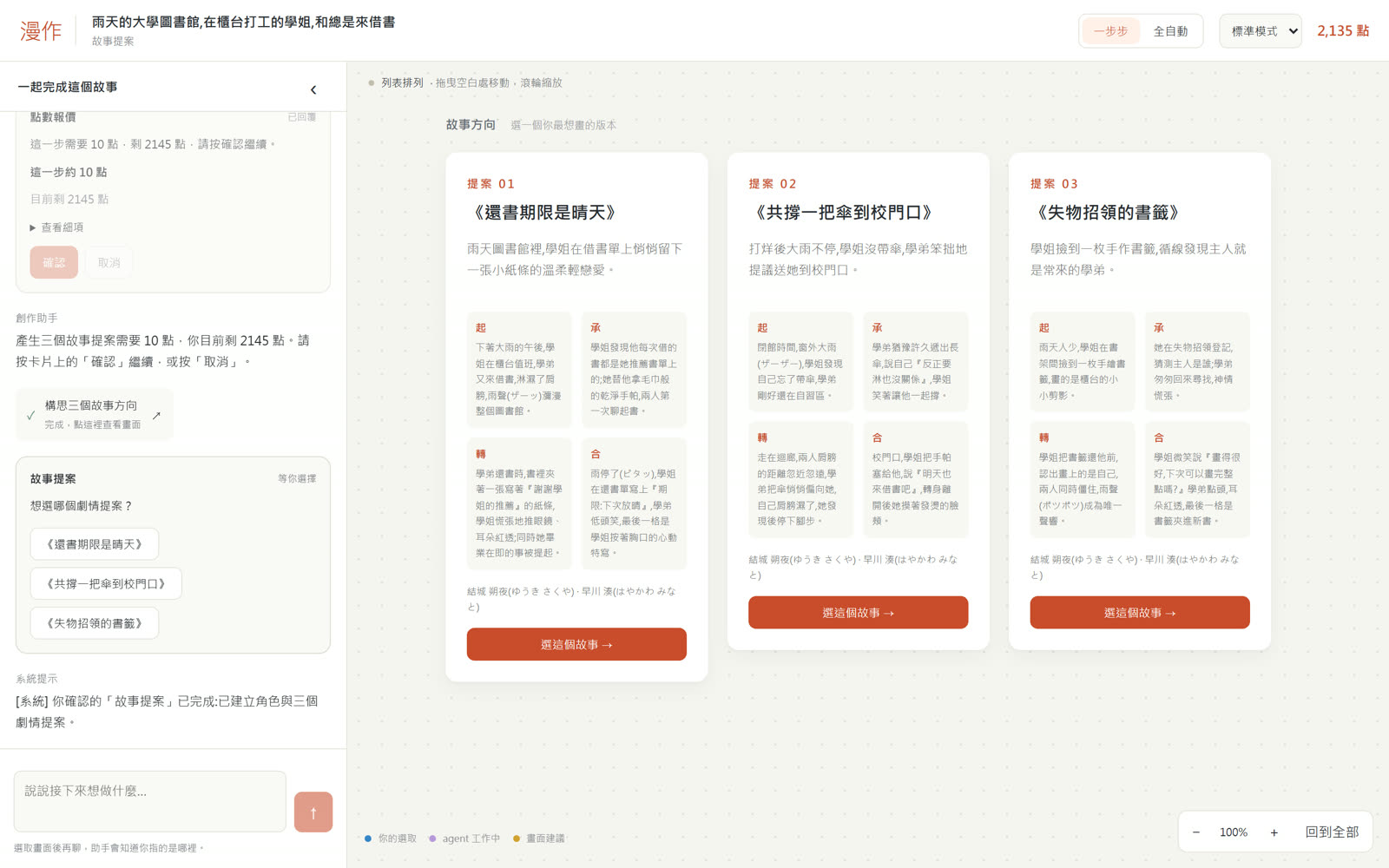The height and width of the screenshot is (868, 1389).
Task: Click the 取消 button in points quote card
Action: (x=109, y=262)
